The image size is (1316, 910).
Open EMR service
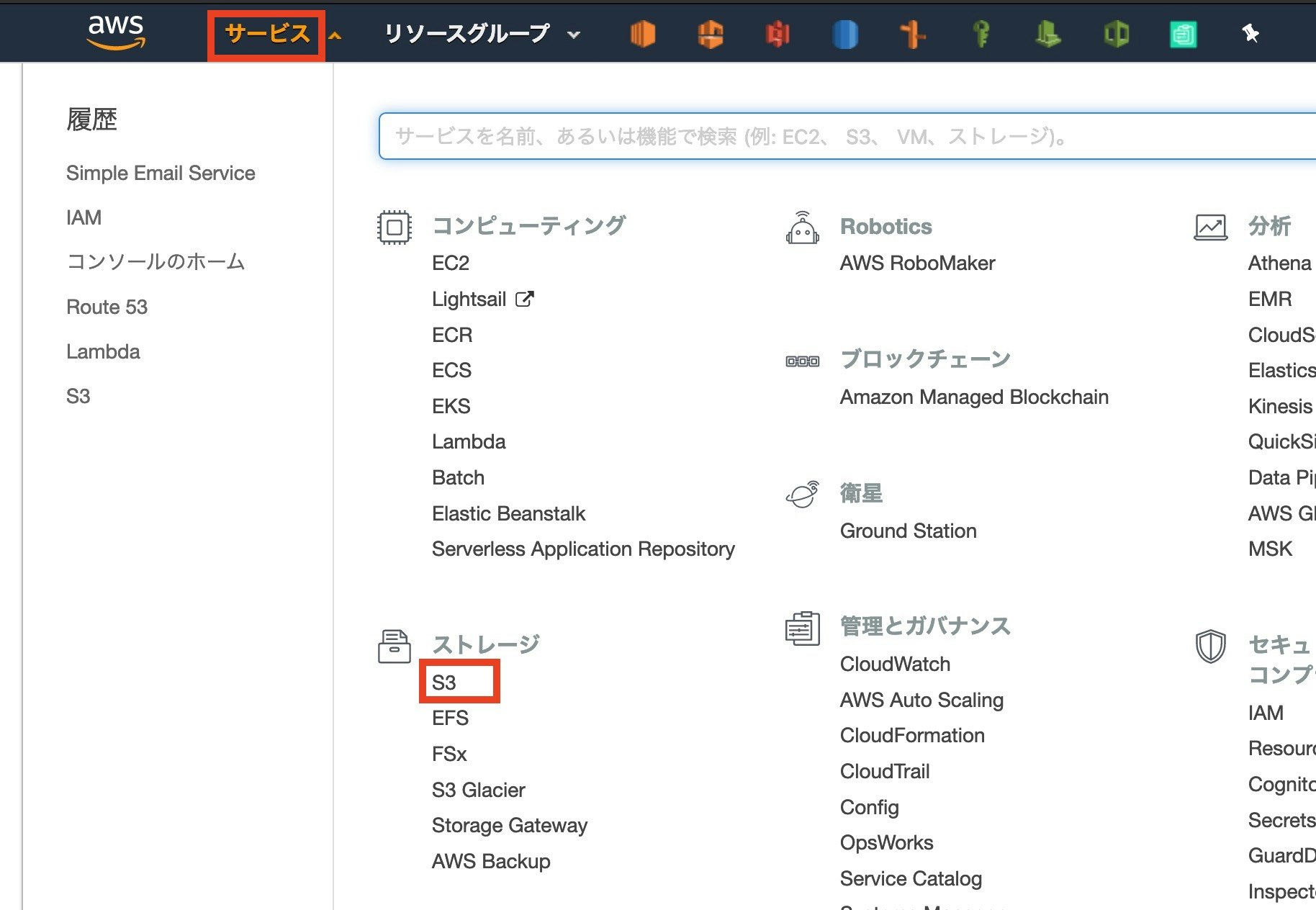click(x=1270, y=299)
